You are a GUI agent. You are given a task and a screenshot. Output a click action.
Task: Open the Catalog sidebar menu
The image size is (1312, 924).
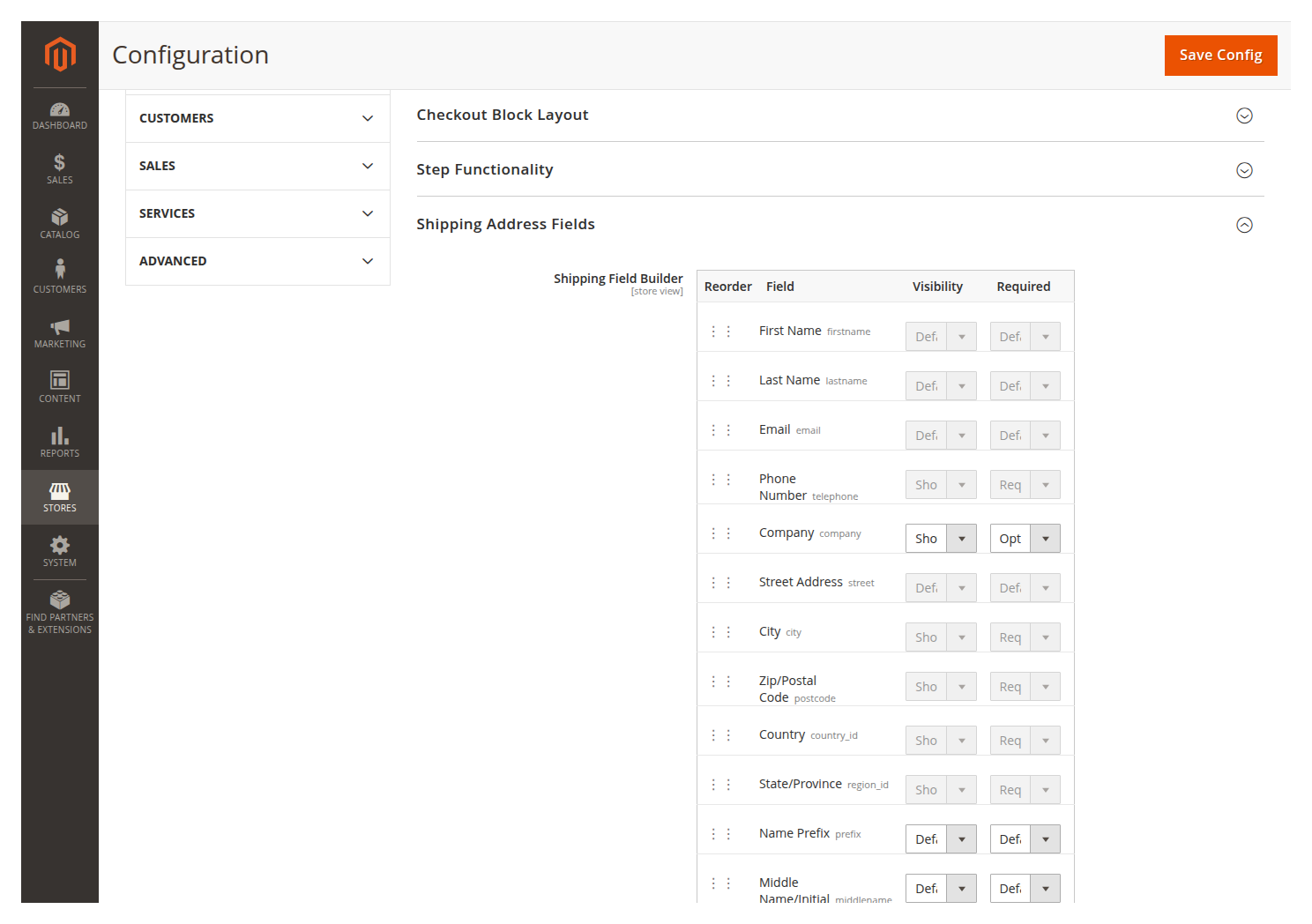60,224
